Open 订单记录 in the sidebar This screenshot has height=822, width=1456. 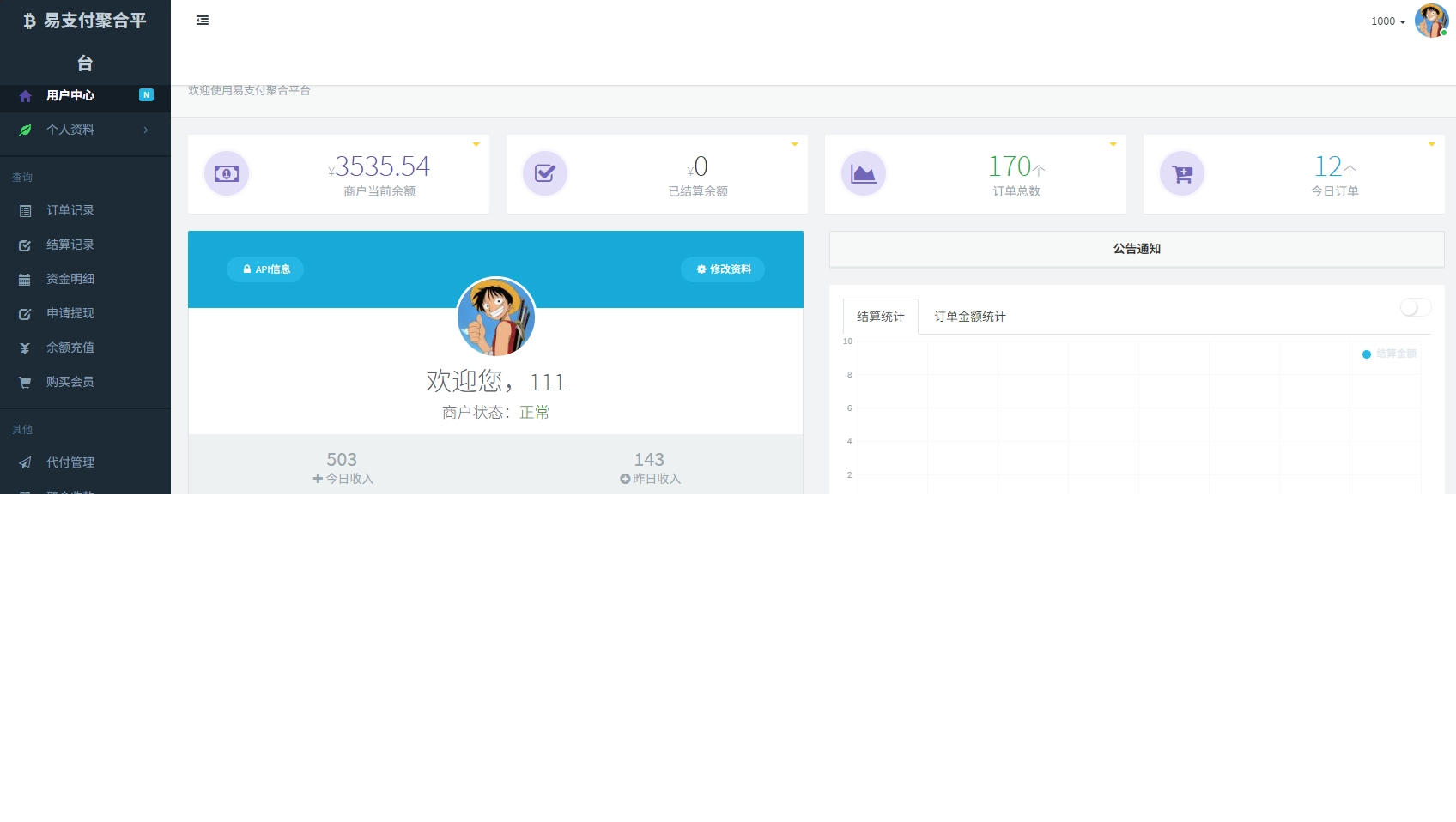pyautogui.click(x=85, y=211)
